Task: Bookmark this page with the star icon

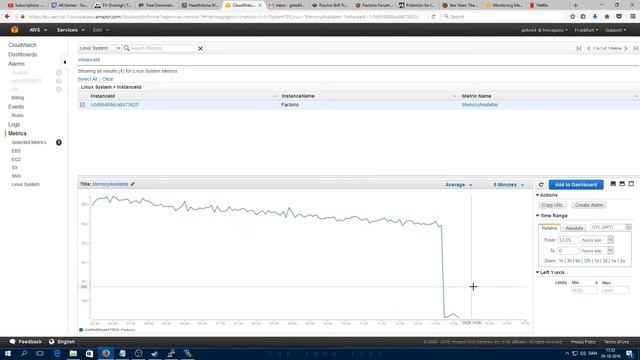Action: [x=572, y=17]
